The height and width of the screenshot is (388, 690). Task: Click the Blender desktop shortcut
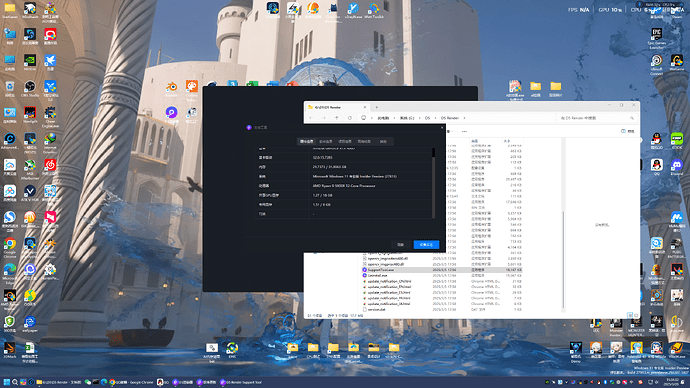pos(171,88)
